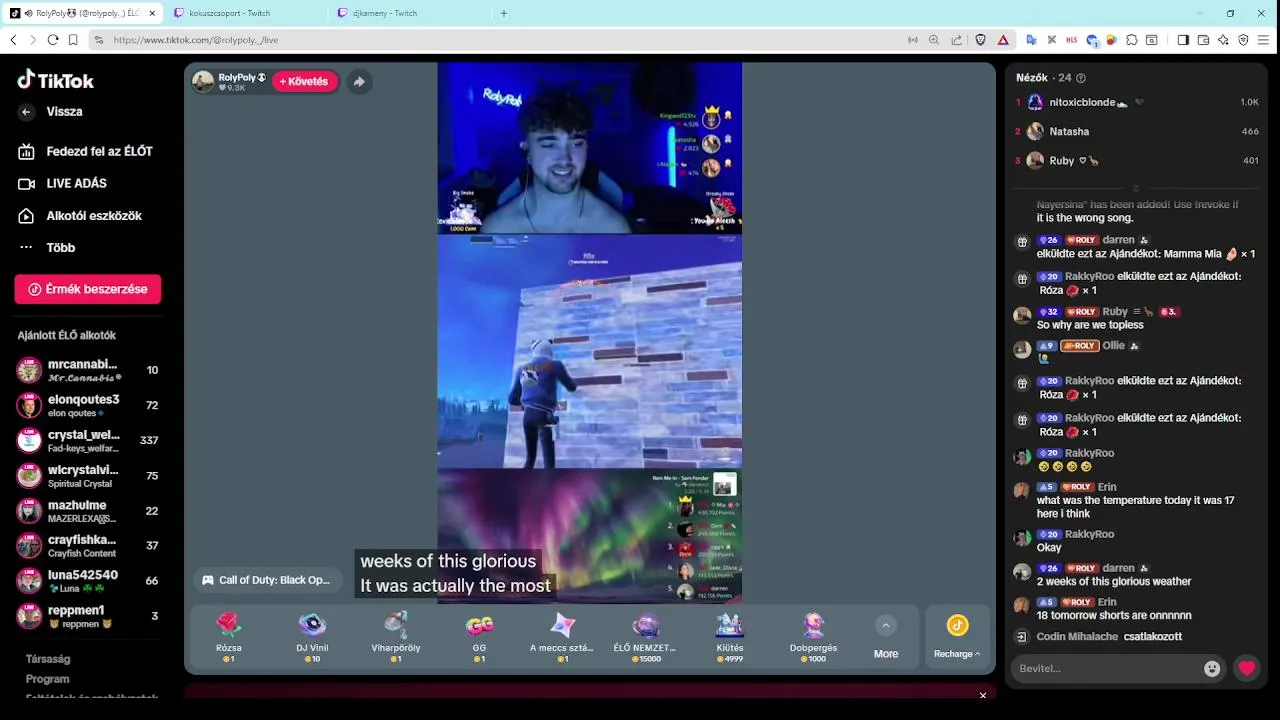Send the Dobpergés gift

click(x=813, y=637)
